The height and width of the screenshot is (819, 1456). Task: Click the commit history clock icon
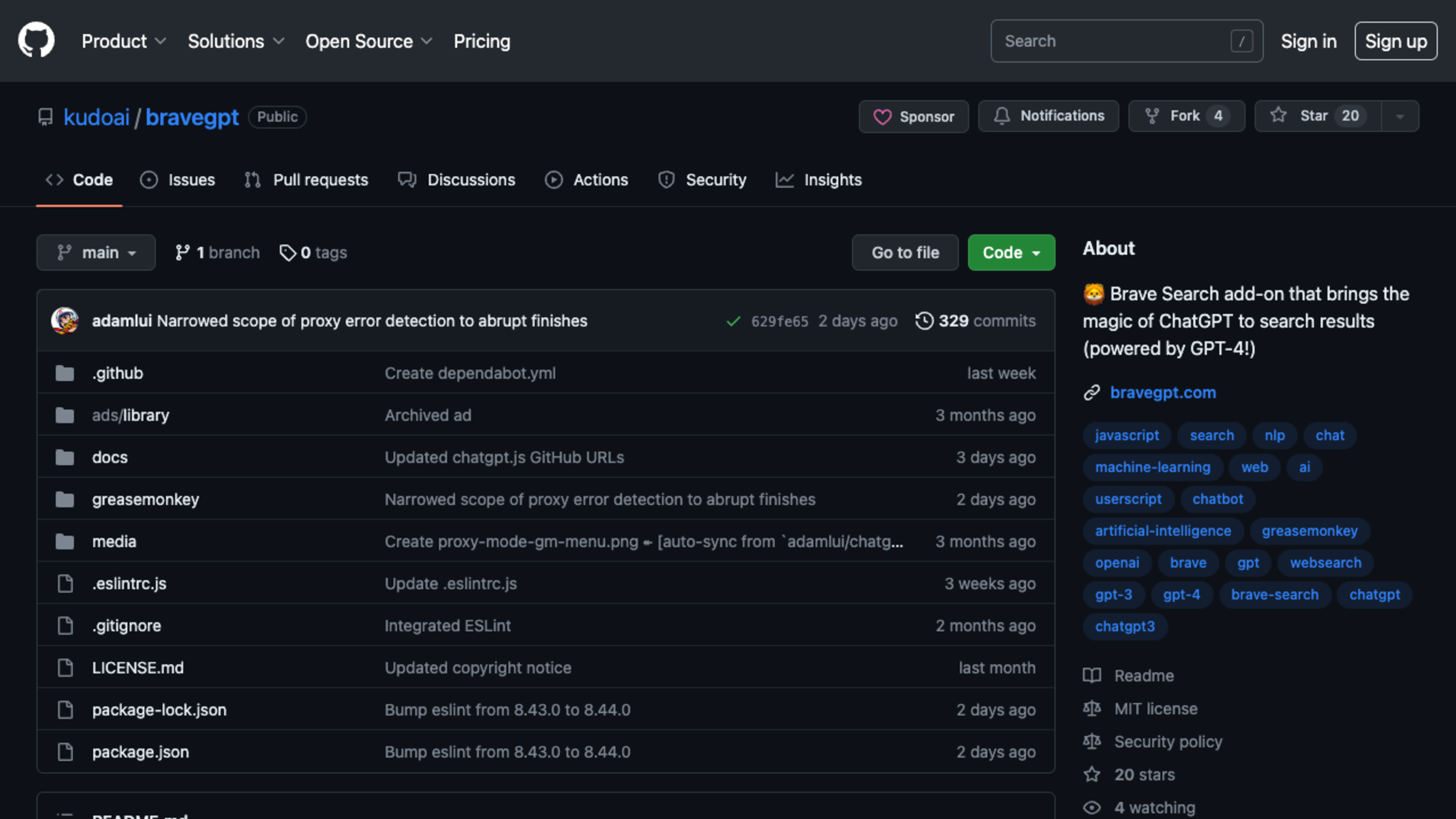tap(924, 320)
